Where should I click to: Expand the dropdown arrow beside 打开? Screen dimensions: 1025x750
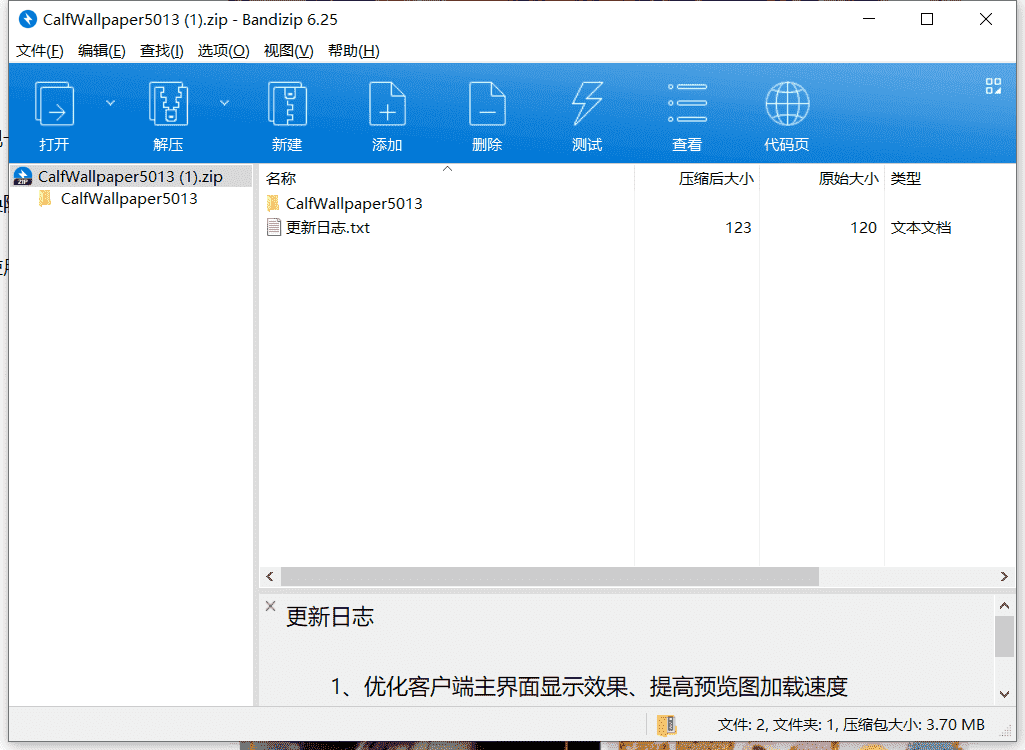pos(110,103)
